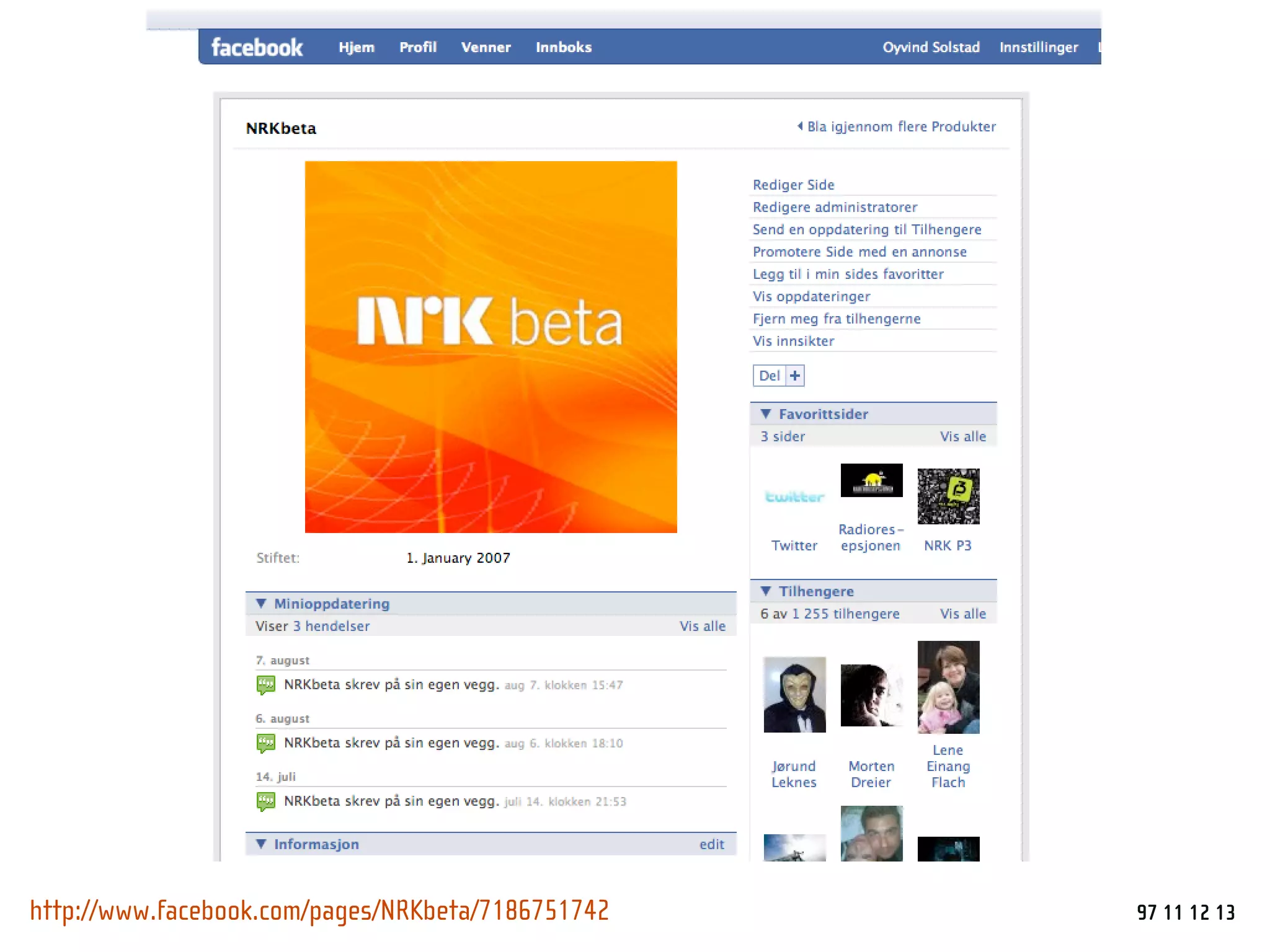The height and width of the screenshot is (952, 1270).
Task: Click the 1 255 tilhengere count link
Action: [x=846, y=614]
